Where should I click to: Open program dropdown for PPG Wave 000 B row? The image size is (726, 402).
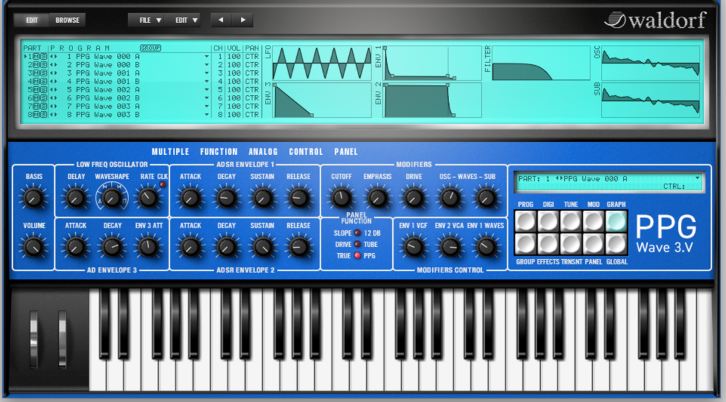(207, 65)
